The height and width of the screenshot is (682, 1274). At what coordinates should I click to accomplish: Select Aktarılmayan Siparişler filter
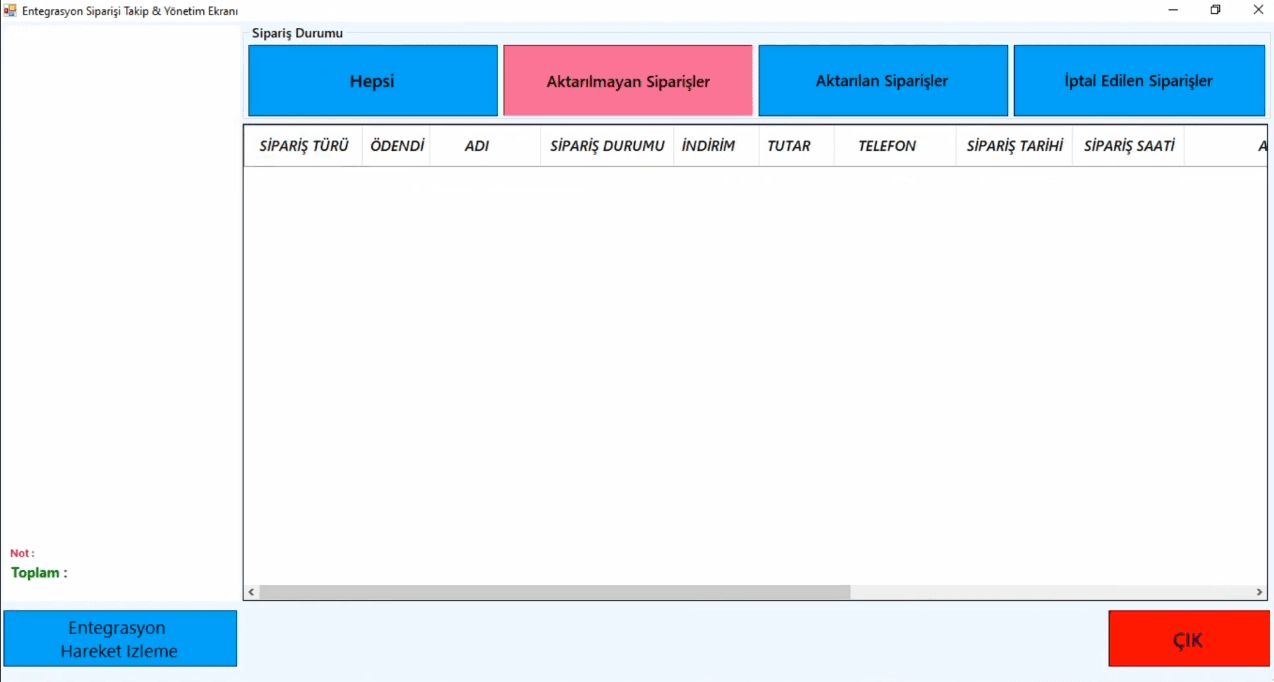[x=628, y=81]
